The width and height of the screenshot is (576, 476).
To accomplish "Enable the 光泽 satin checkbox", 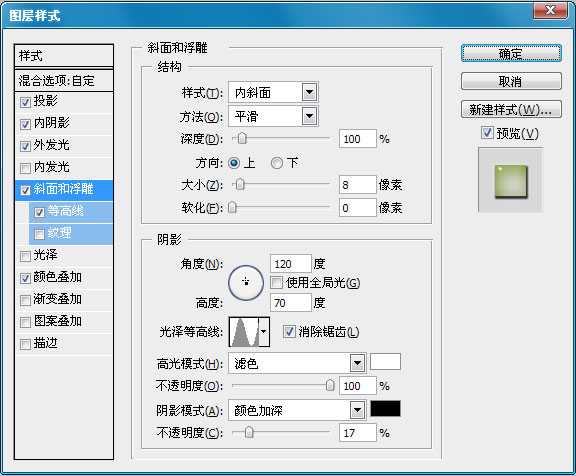I will pyautogui.click(x=25, y=256).
